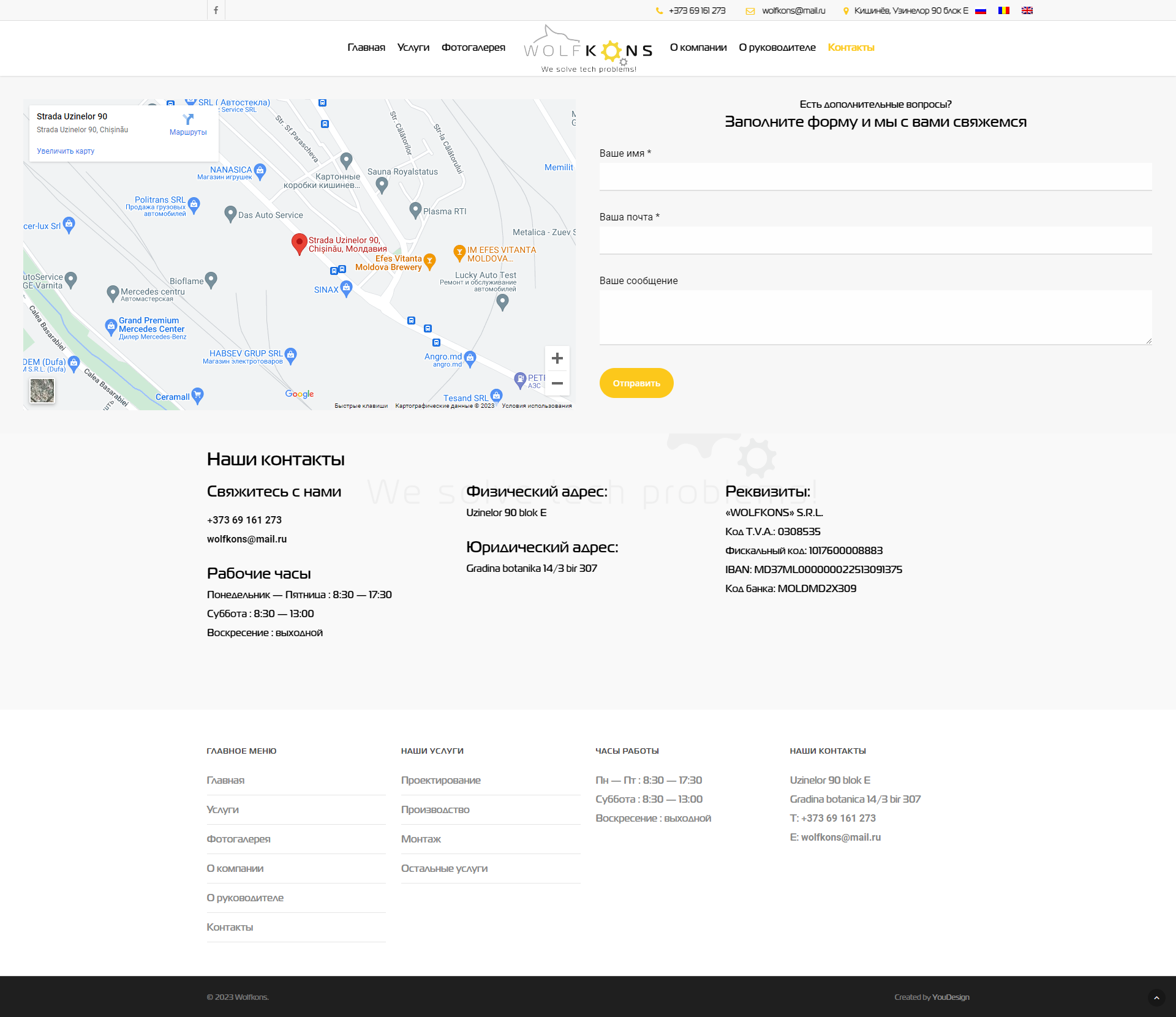Viewport: 1176px width, 1017px height.
Task: Click the Увеличить карту link
Action: coord(66,151)
